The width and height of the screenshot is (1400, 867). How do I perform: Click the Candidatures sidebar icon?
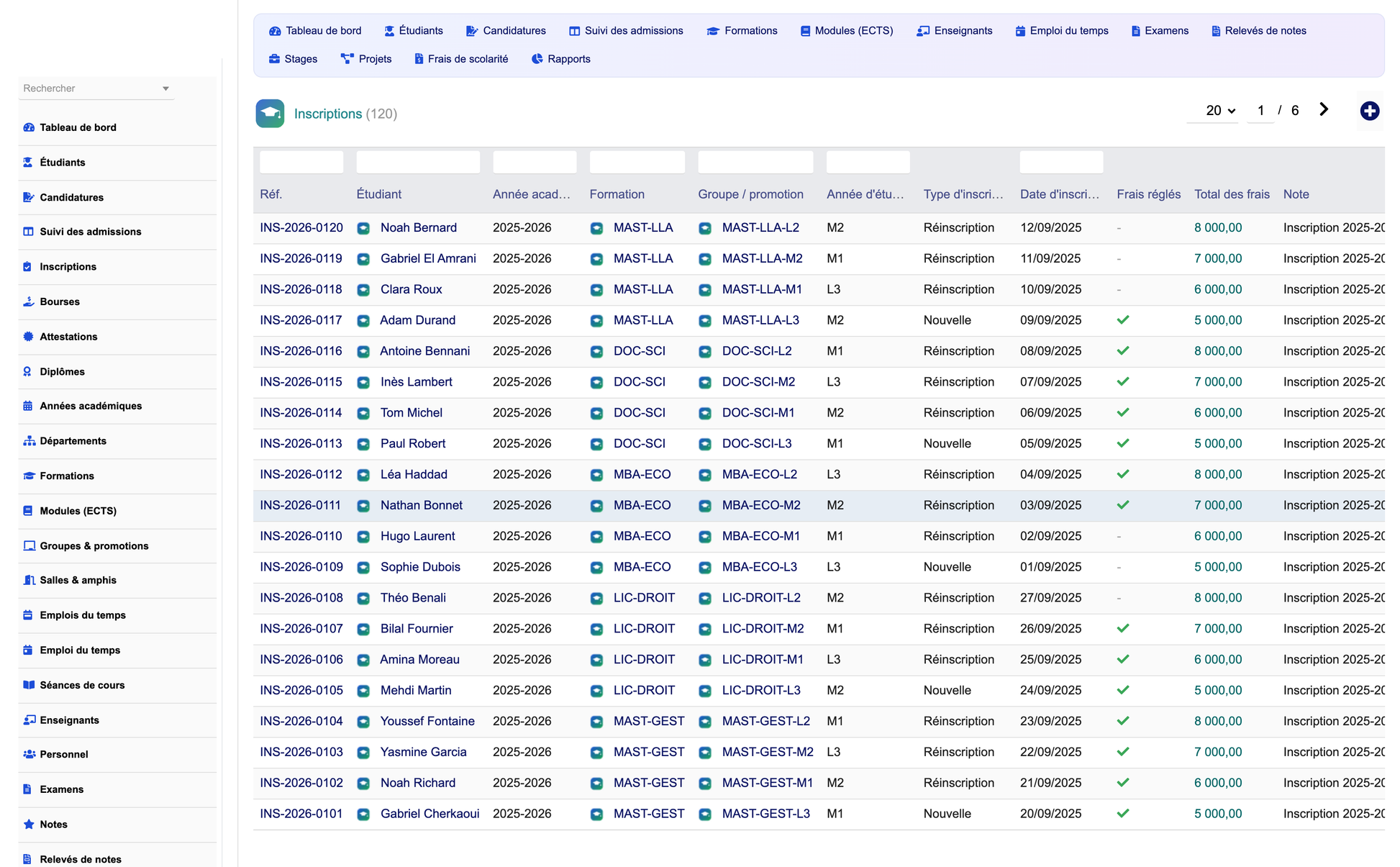point(29,197)
